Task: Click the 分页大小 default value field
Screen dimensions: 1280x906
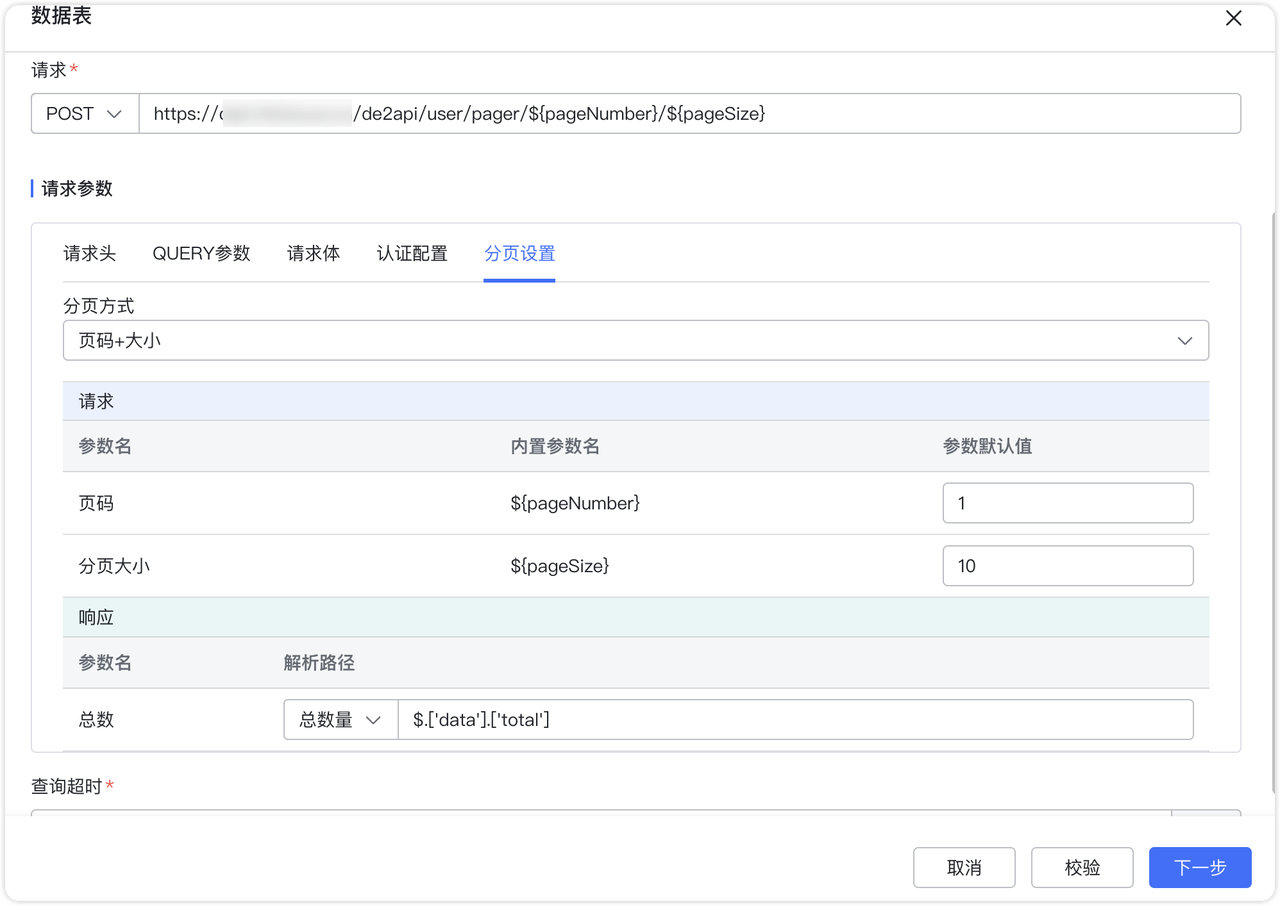Action: [x=1068, y=566]
